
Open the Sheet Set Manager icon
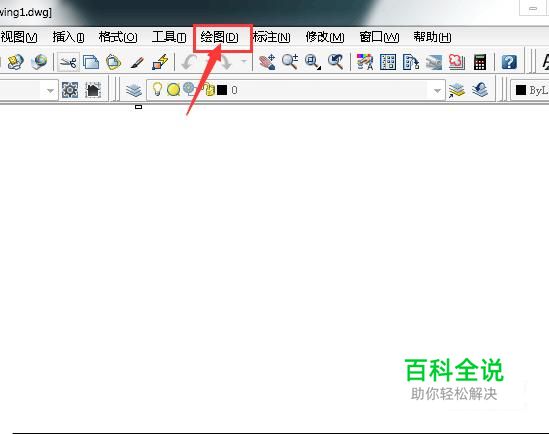tap(434, 63)
